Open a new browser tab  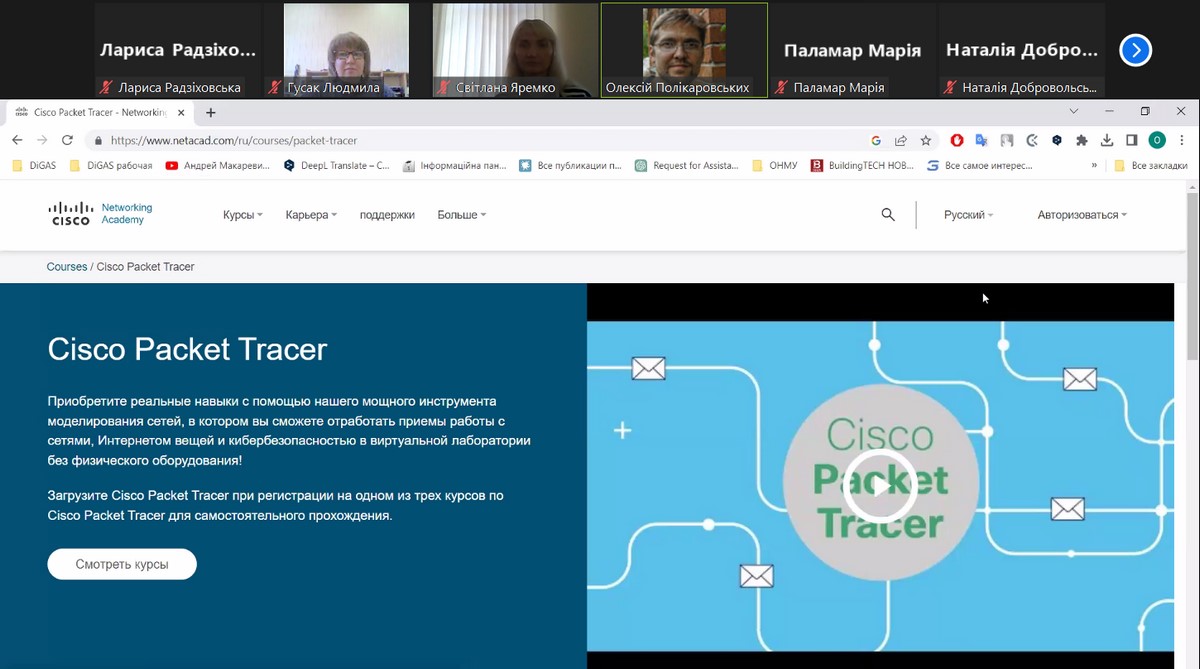tap(211, 113)
